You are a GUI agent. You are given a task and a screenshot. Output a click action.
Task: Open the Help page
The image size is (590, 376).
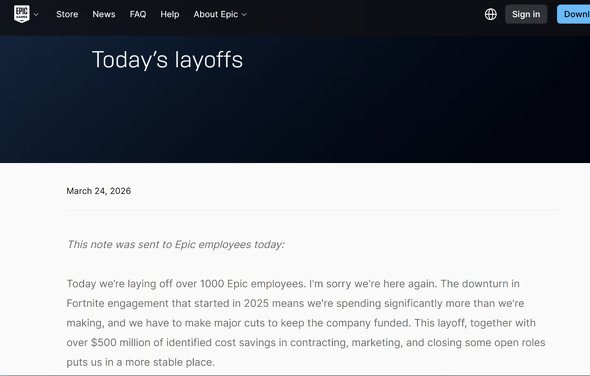coord(170,14)
